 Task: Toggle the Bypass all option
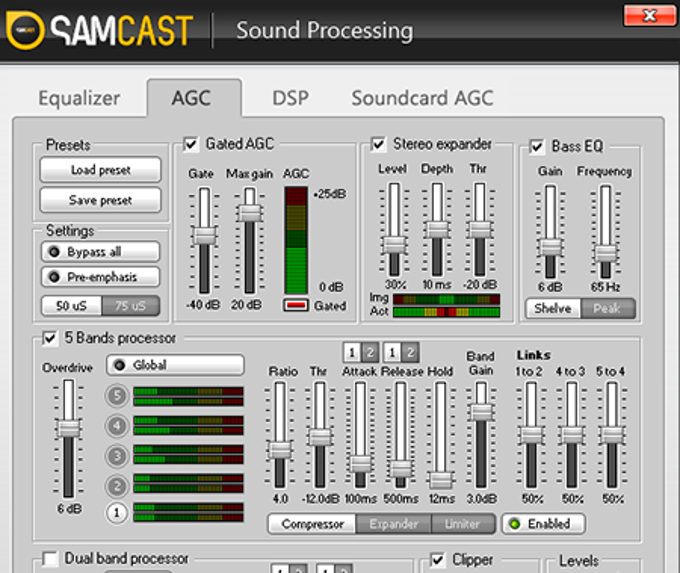click(x=101, y=252)
